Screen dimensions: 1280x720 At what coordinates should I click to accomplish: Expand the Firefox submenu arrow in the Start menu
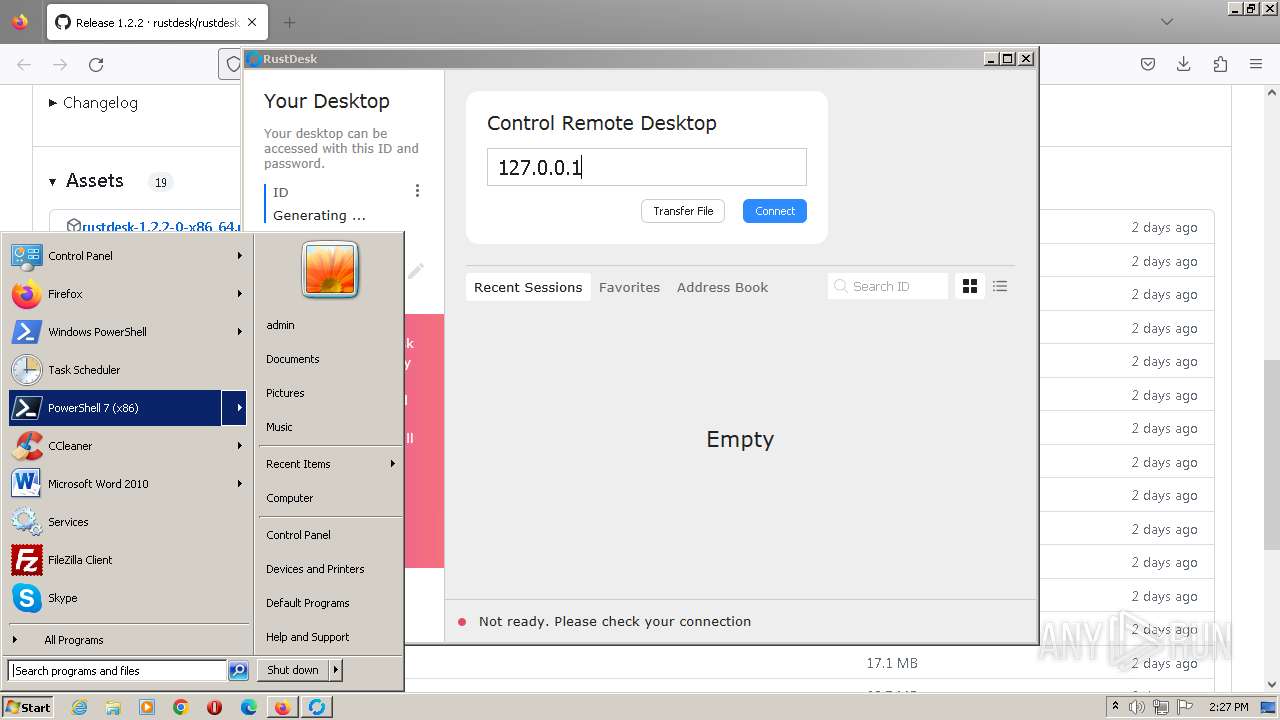pos(239,294)
